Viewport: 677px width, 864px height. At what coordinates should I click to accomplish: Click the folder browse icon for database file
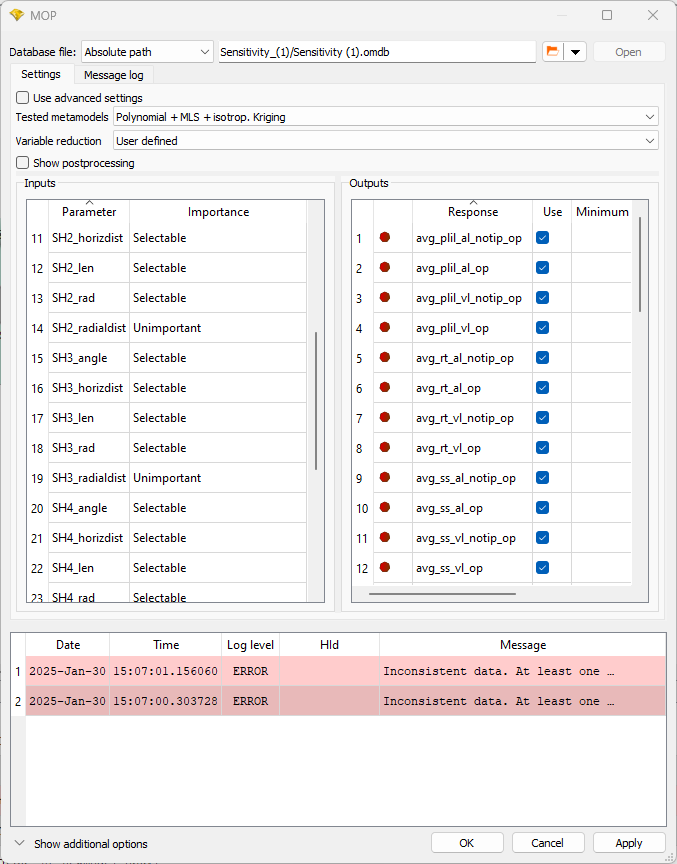[553, 52]
